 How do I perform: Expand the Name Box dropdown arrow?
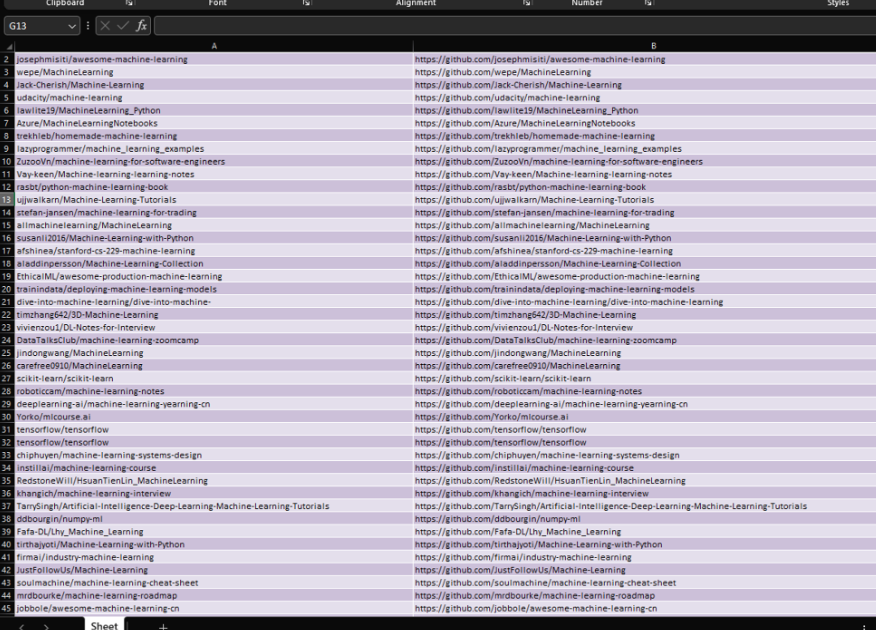pyautogui.click(x=72, y=26)
